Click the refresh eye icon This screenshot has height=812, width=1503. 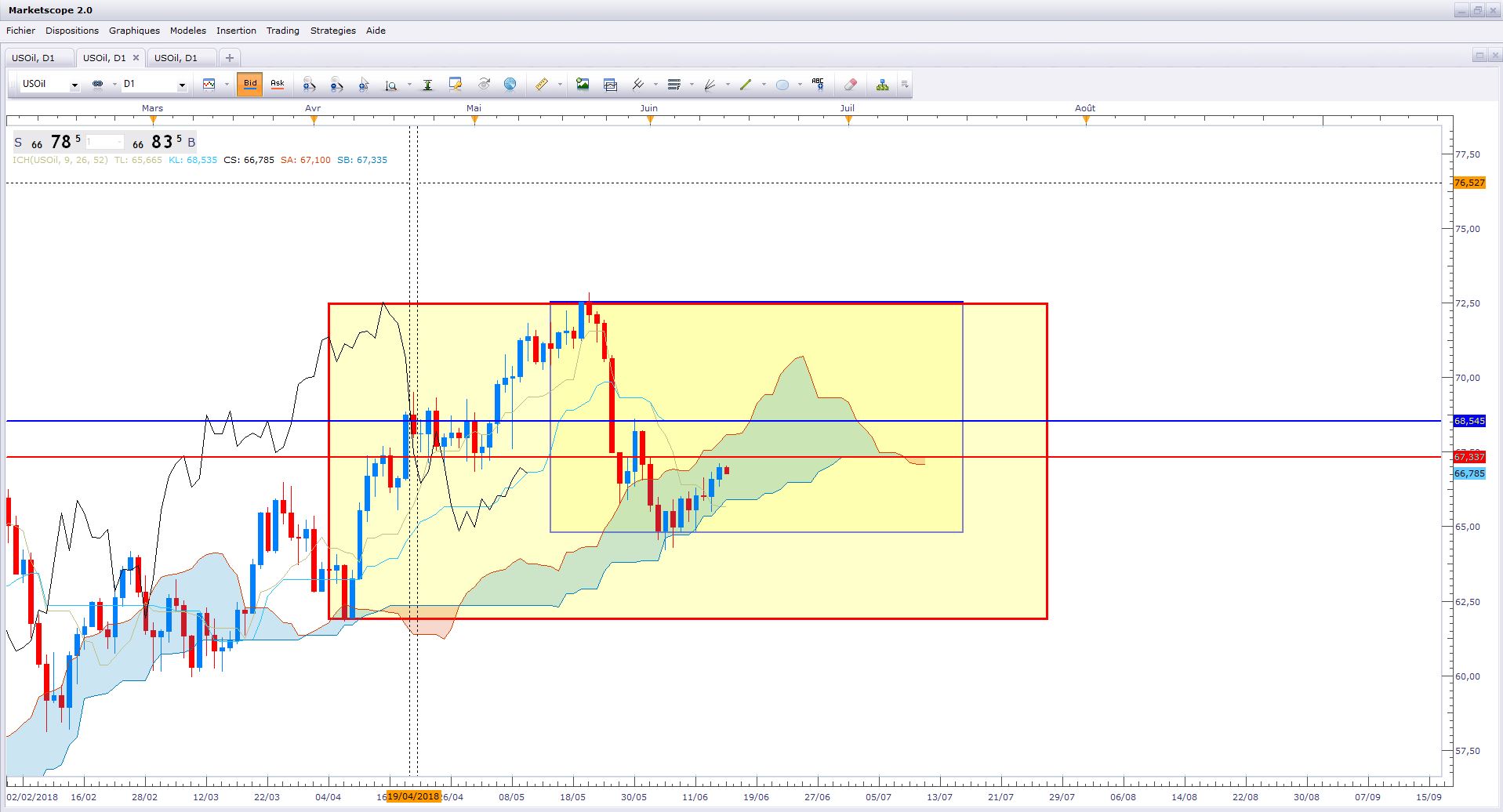pos(484,84)
